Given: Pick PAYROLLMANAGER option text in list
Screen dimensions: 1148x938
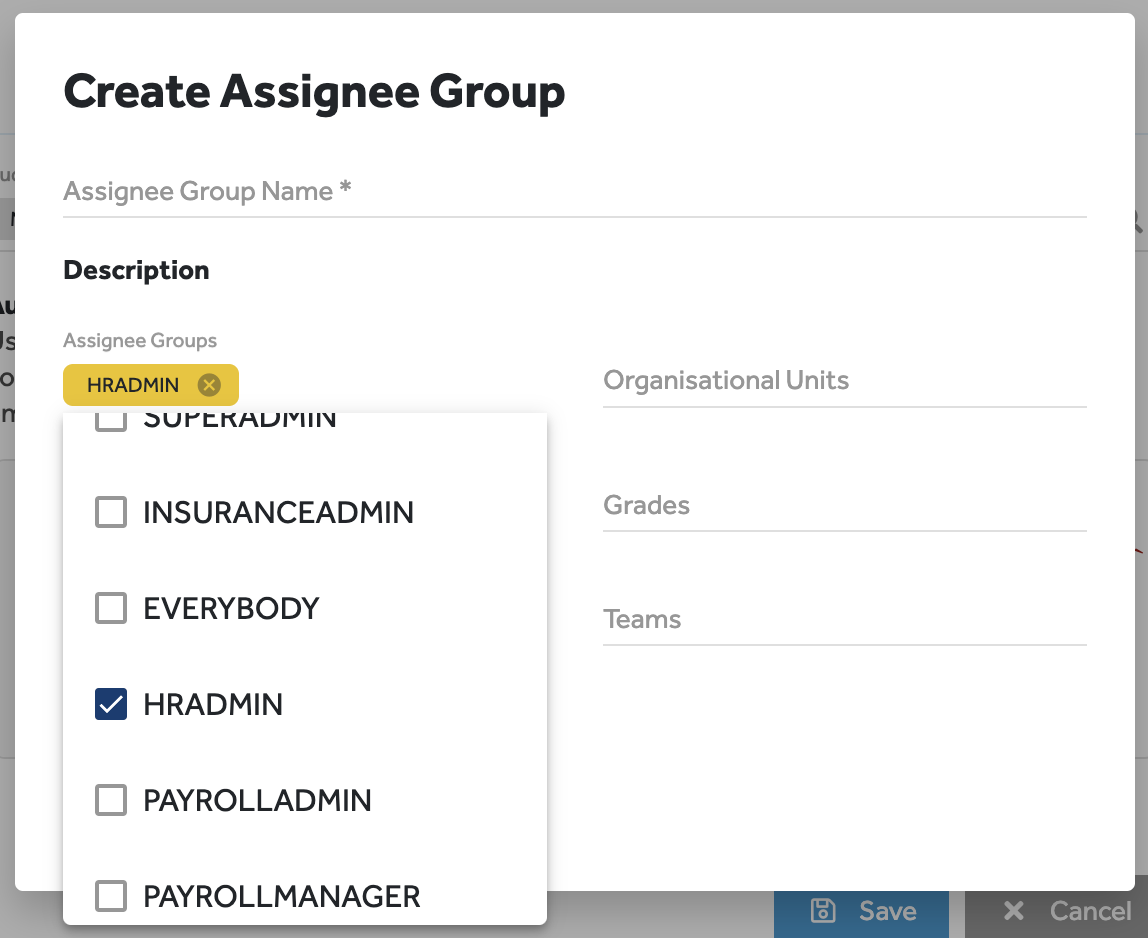Looking at the screenshot, I should click(x=281, y=895).
